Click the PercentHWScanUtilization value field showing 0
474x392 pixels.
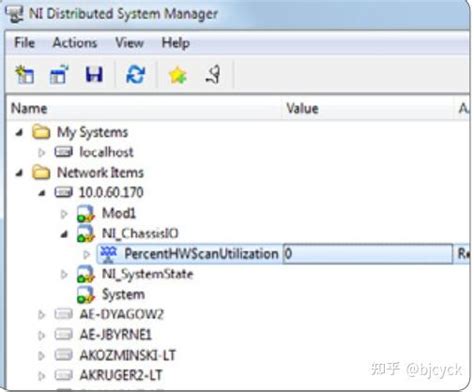(x=368, y=254)
